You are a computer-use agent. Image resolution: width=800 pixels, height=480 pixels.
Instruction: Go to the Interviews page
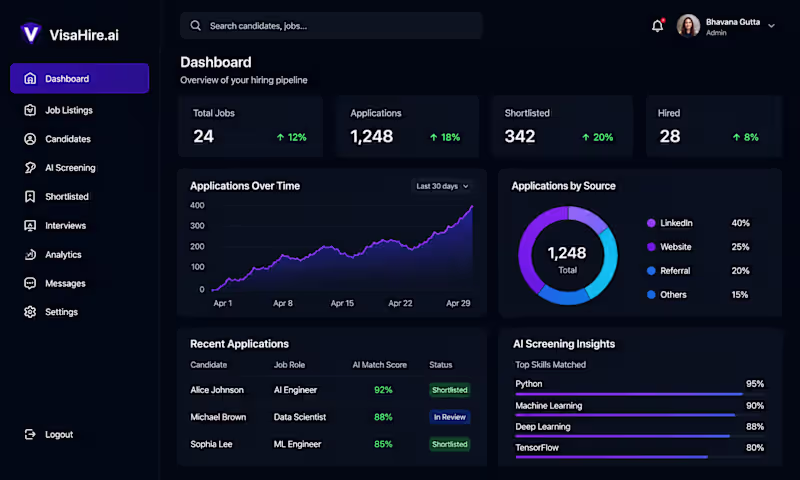point(65,225)
